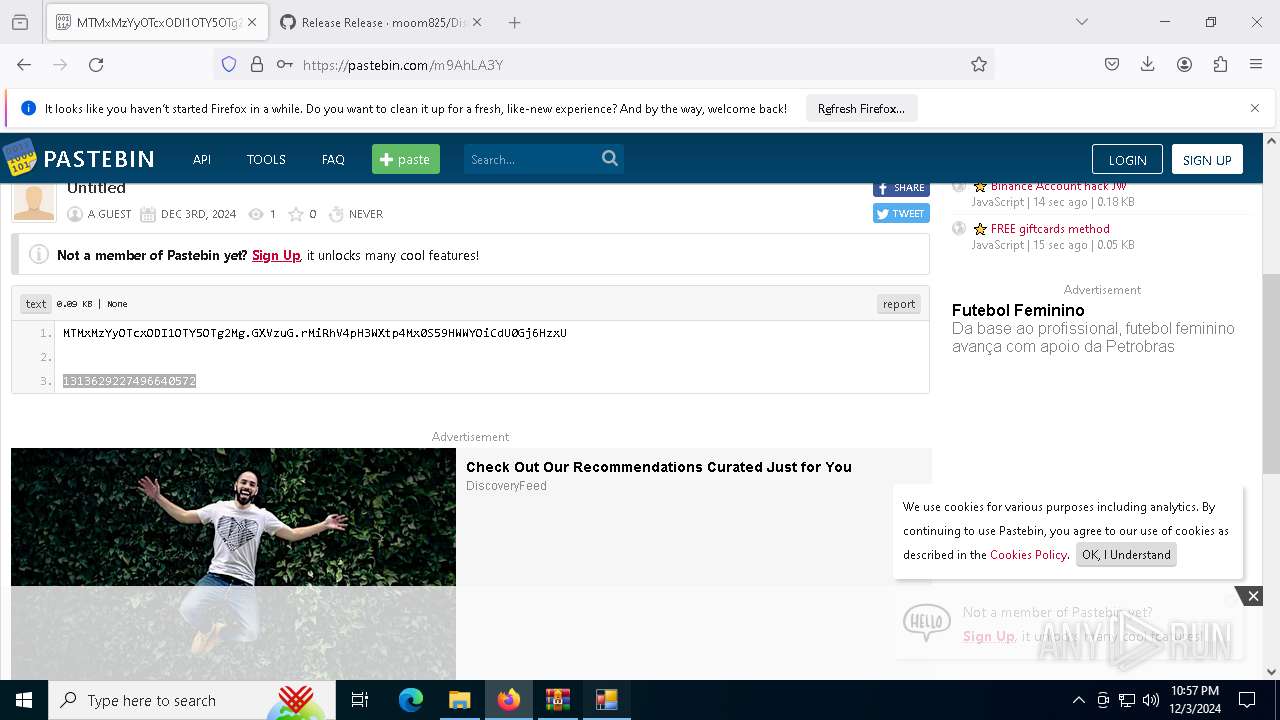
Task: Open the TOOLS menu item
Action: tap(266, 159)
